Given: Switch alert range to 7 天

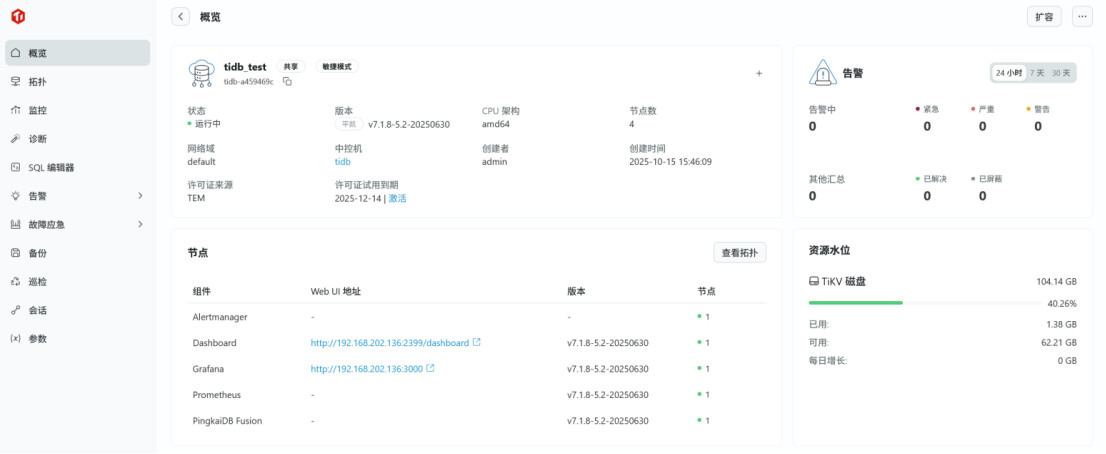Looking at the screenshot, I should (1039, 73).
